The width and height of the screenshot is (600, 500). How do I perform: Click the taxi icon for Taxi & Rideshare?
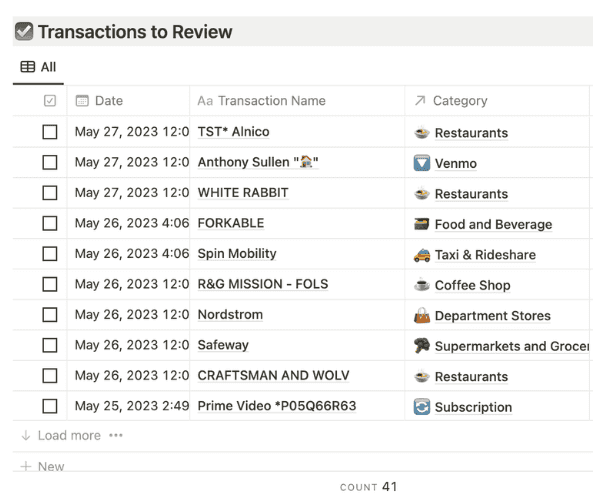coord(422,255)
